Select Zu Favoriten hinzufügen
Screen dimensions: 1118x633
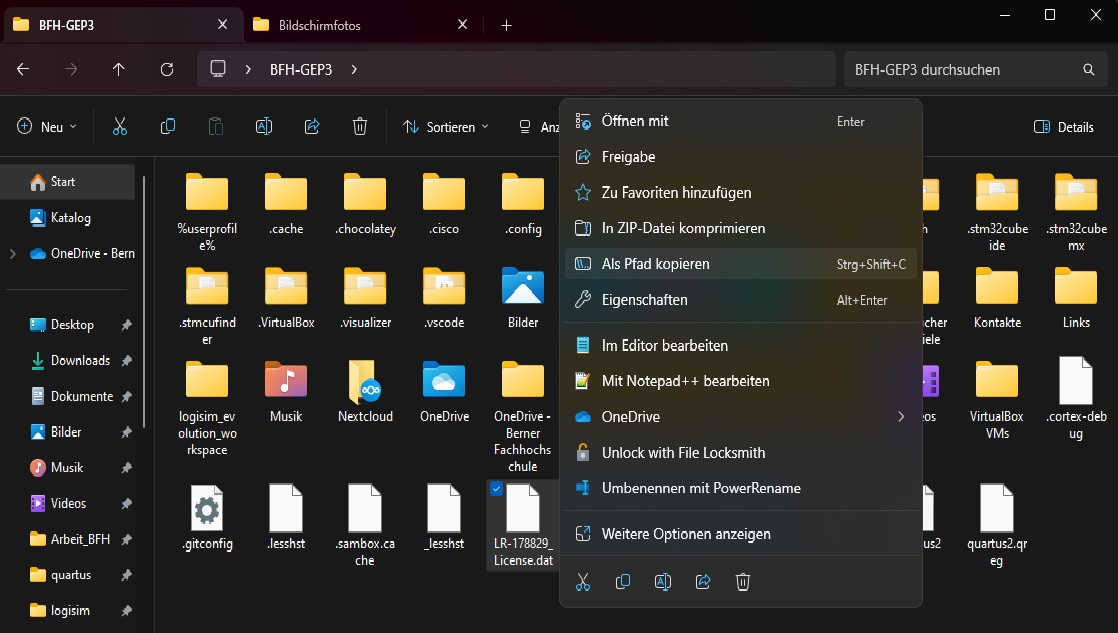[740, 192]
